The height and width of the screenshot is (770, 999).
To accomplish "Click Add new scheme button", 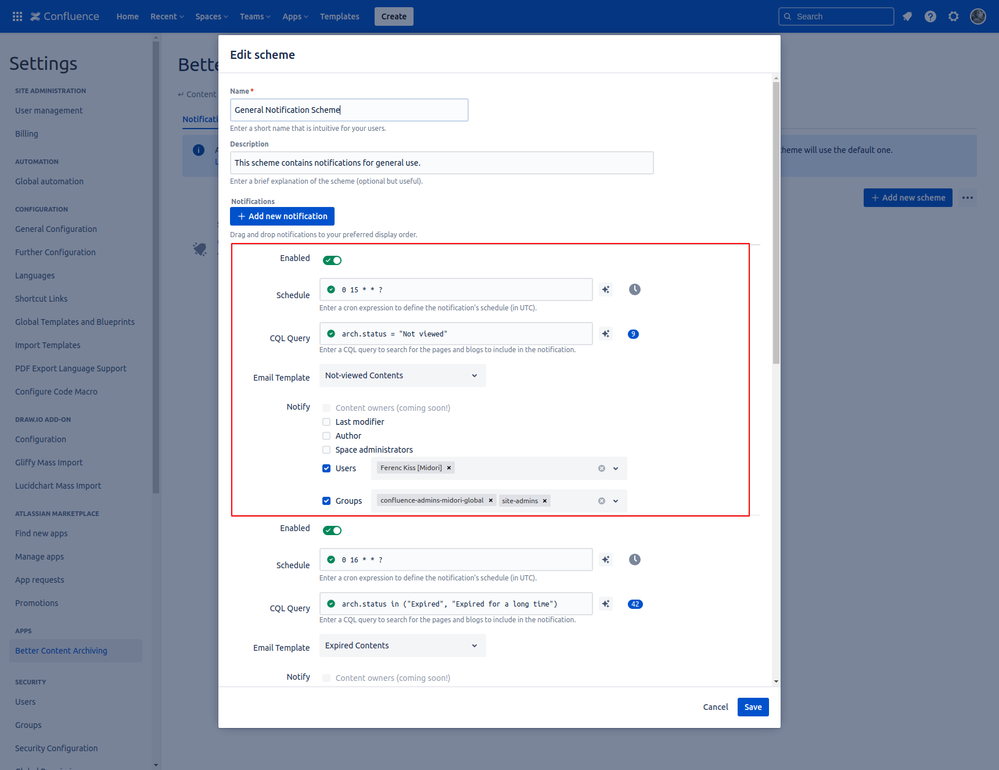I will click(908, 198).
